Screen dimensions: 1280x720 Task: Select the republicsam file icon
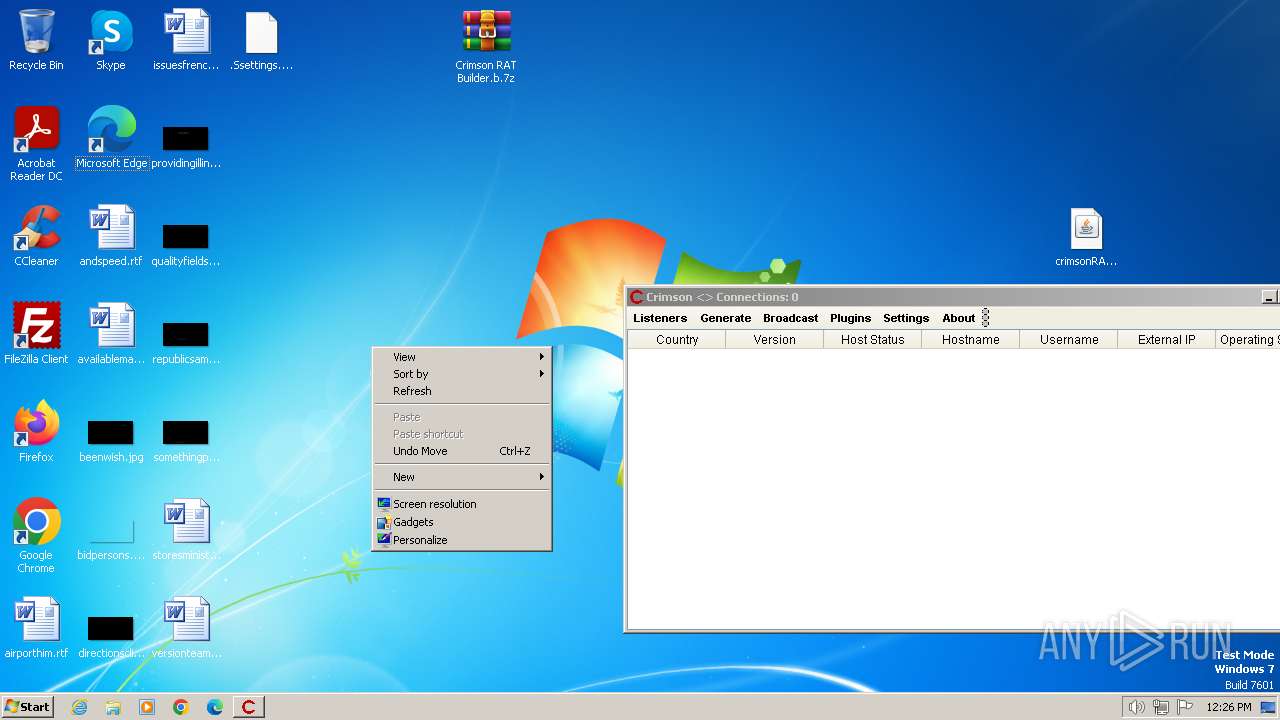click(x=186, y=342)
